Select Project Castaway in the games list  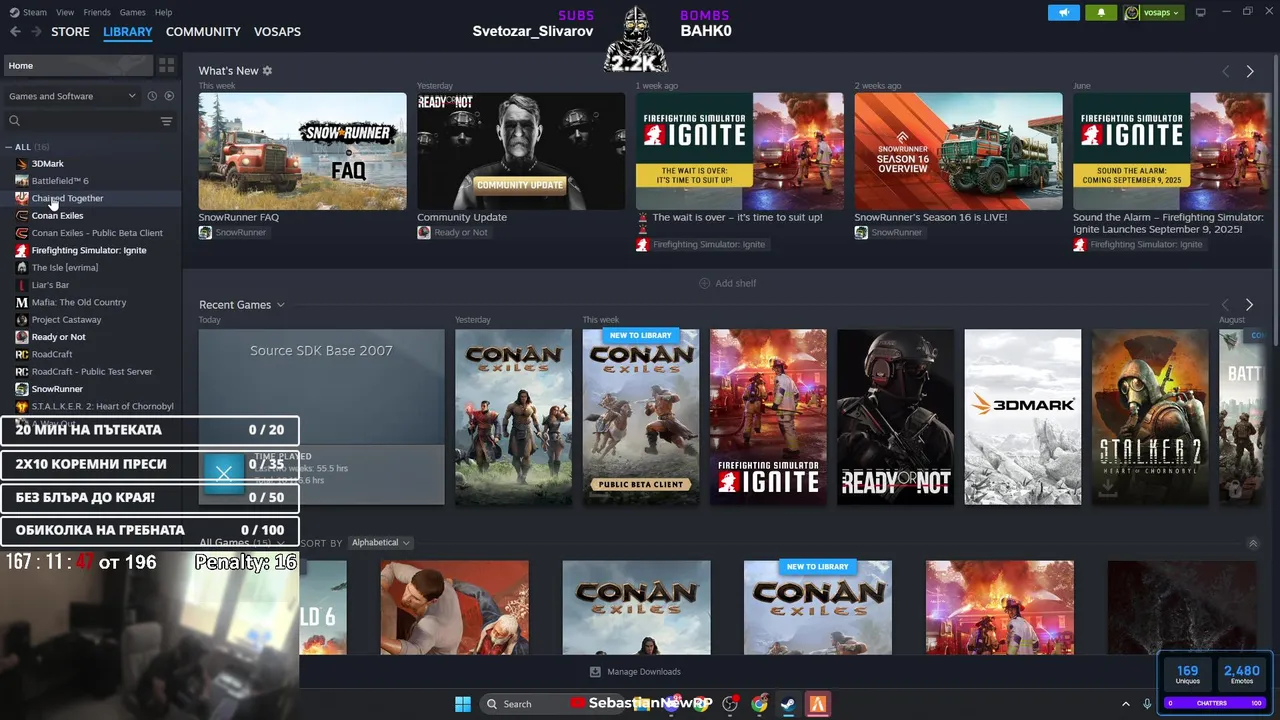point(66,320)
